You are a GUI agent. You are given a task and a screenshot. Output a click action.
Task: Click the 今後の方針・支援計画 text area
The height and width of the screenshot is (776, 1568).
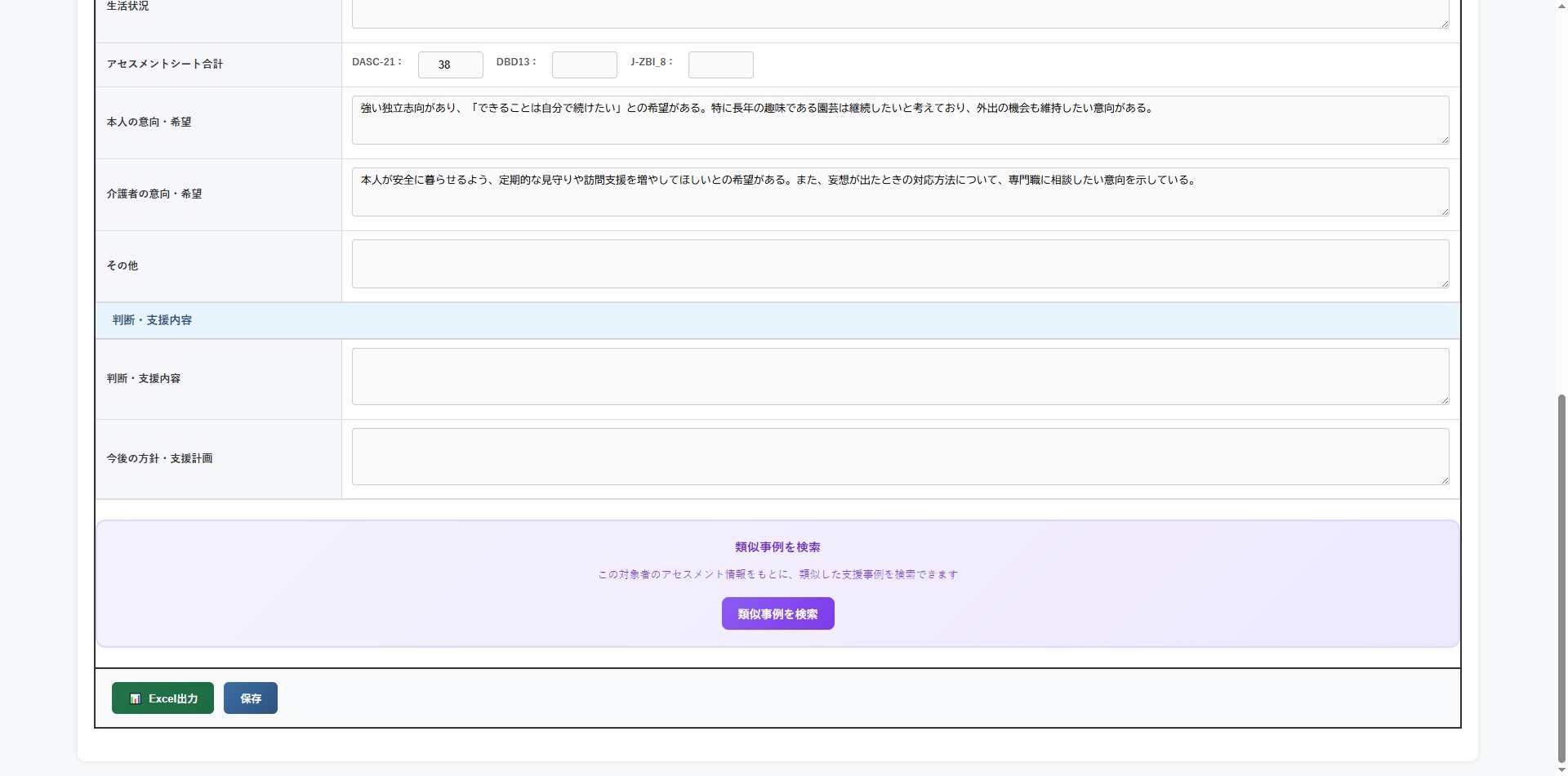pyautogui.click(x=899, y=457)
